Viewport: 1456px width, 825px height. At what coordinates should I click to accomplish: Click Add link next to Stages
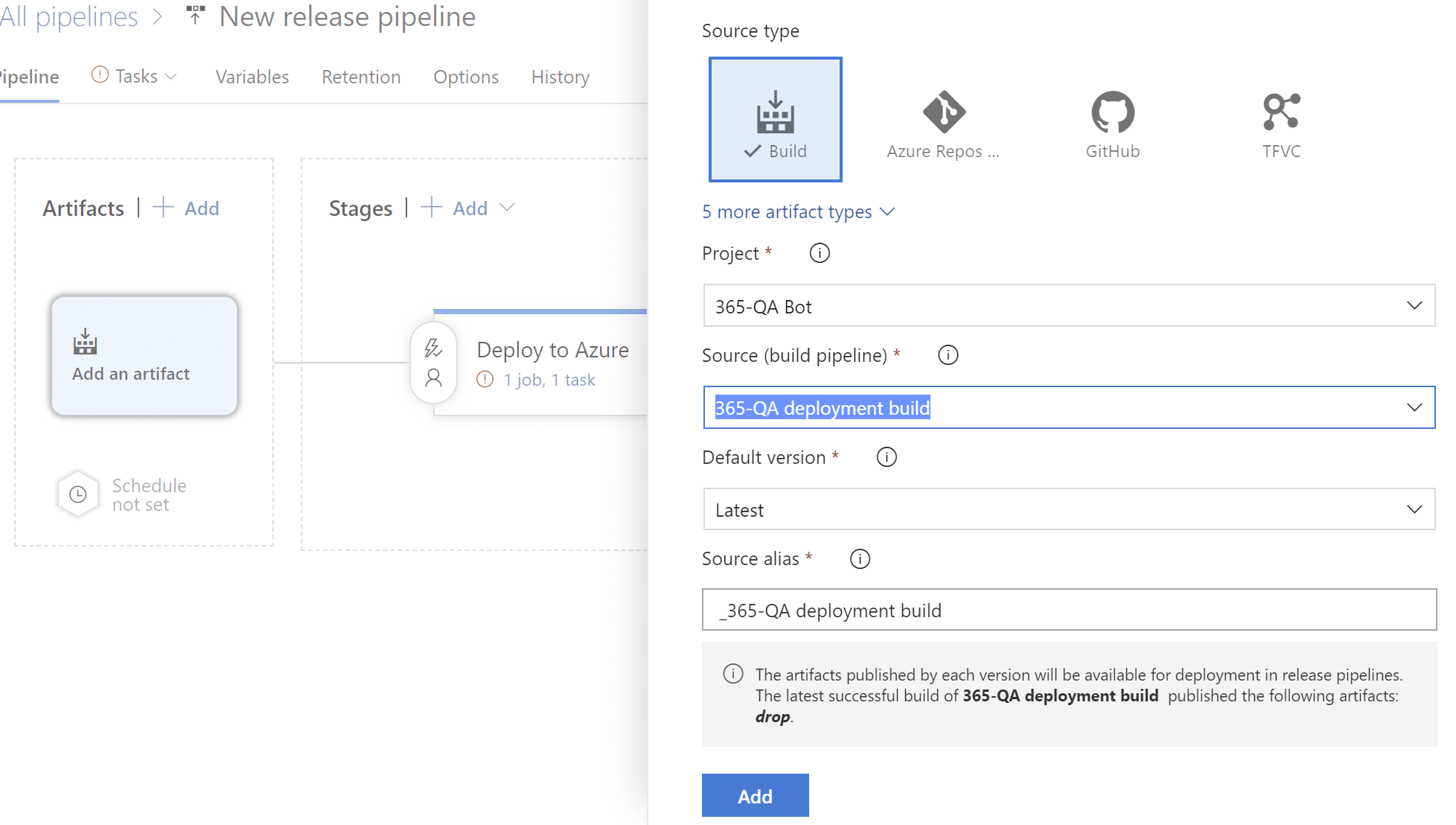pyautogui.click(x=470, y=208)
